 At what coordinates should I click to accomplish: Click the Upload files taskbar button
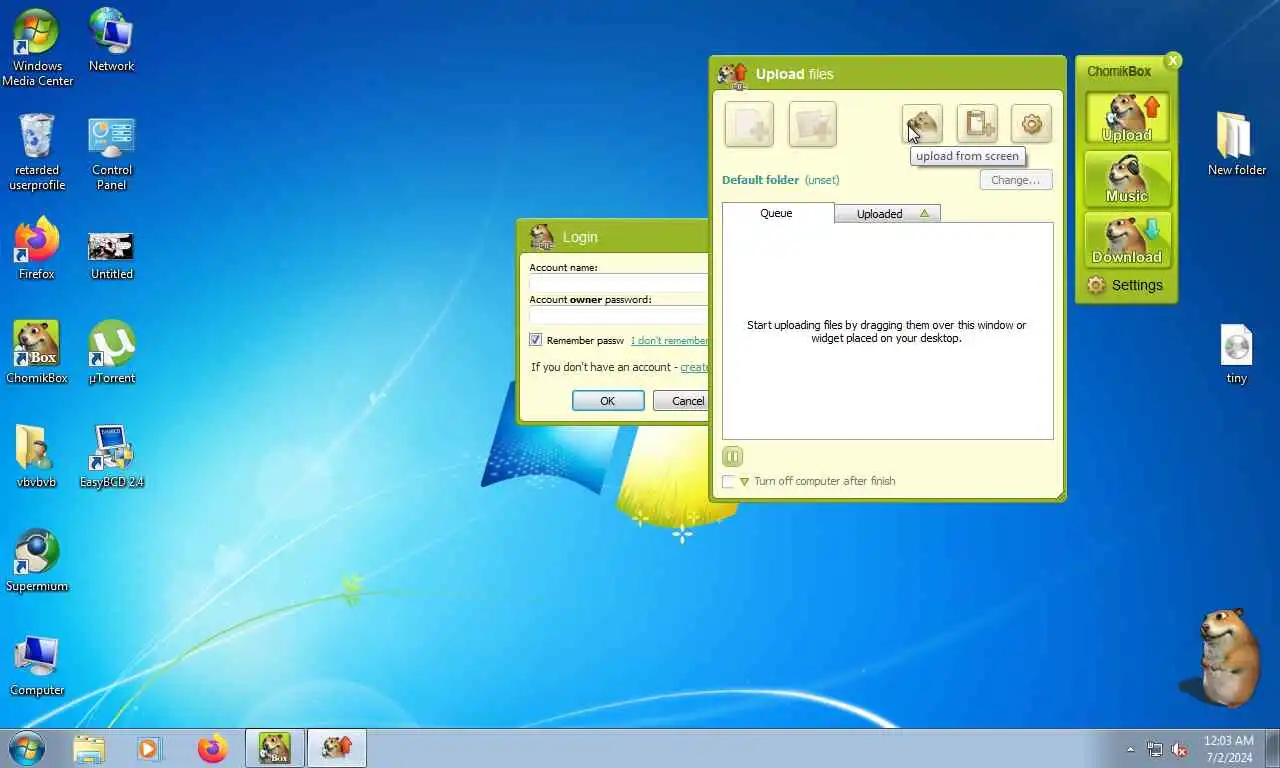[337, 748]
